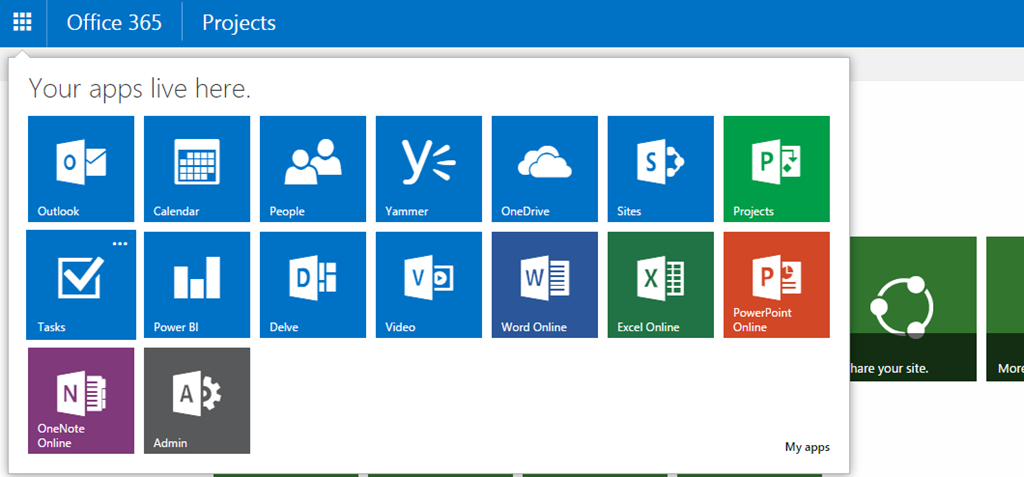Open the Outlook app tile

(81, 169)
